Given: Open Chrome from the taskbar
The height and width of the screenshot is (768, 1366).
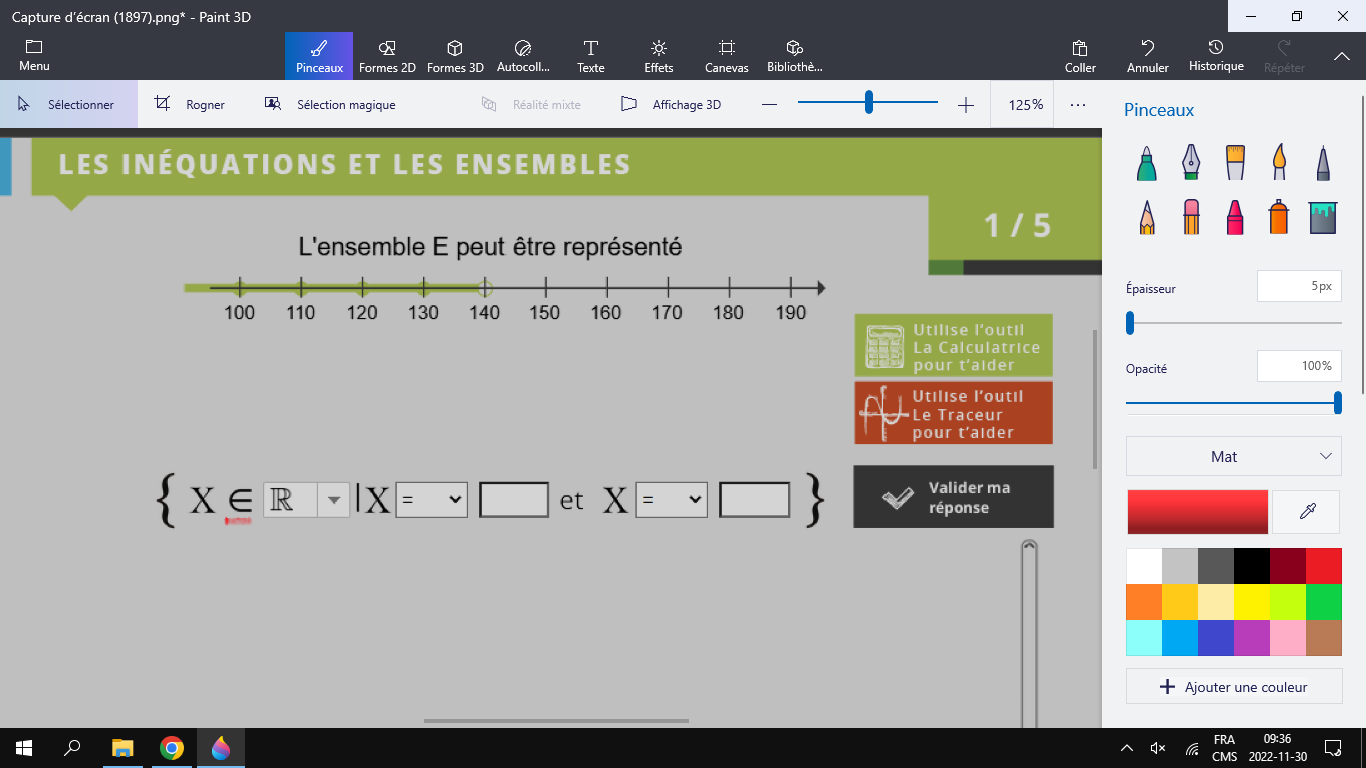Looking at the screenshot, I should [x=172, y=748].
